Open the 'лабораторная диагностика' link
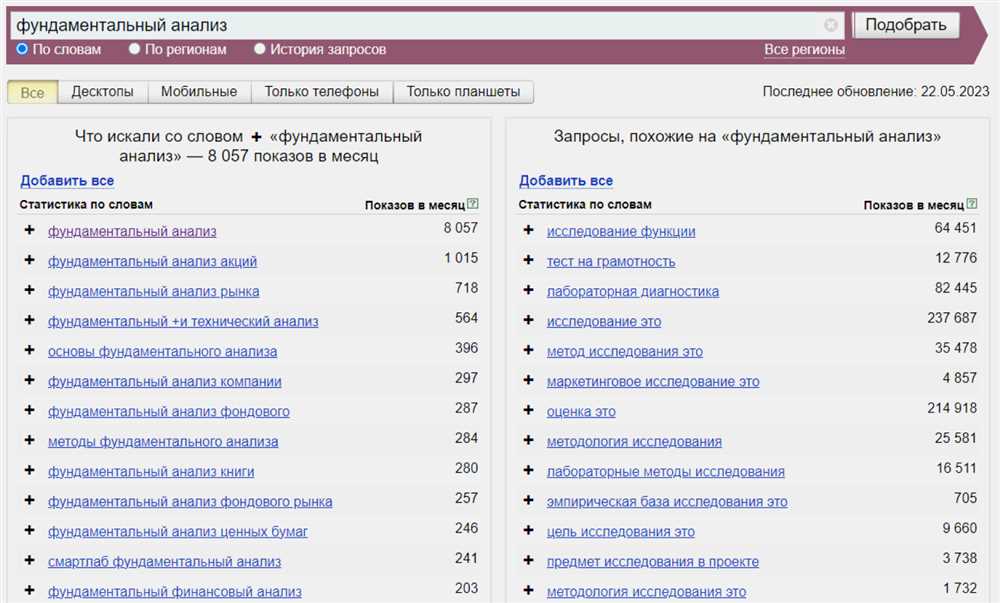 click(x=633, y=291)
